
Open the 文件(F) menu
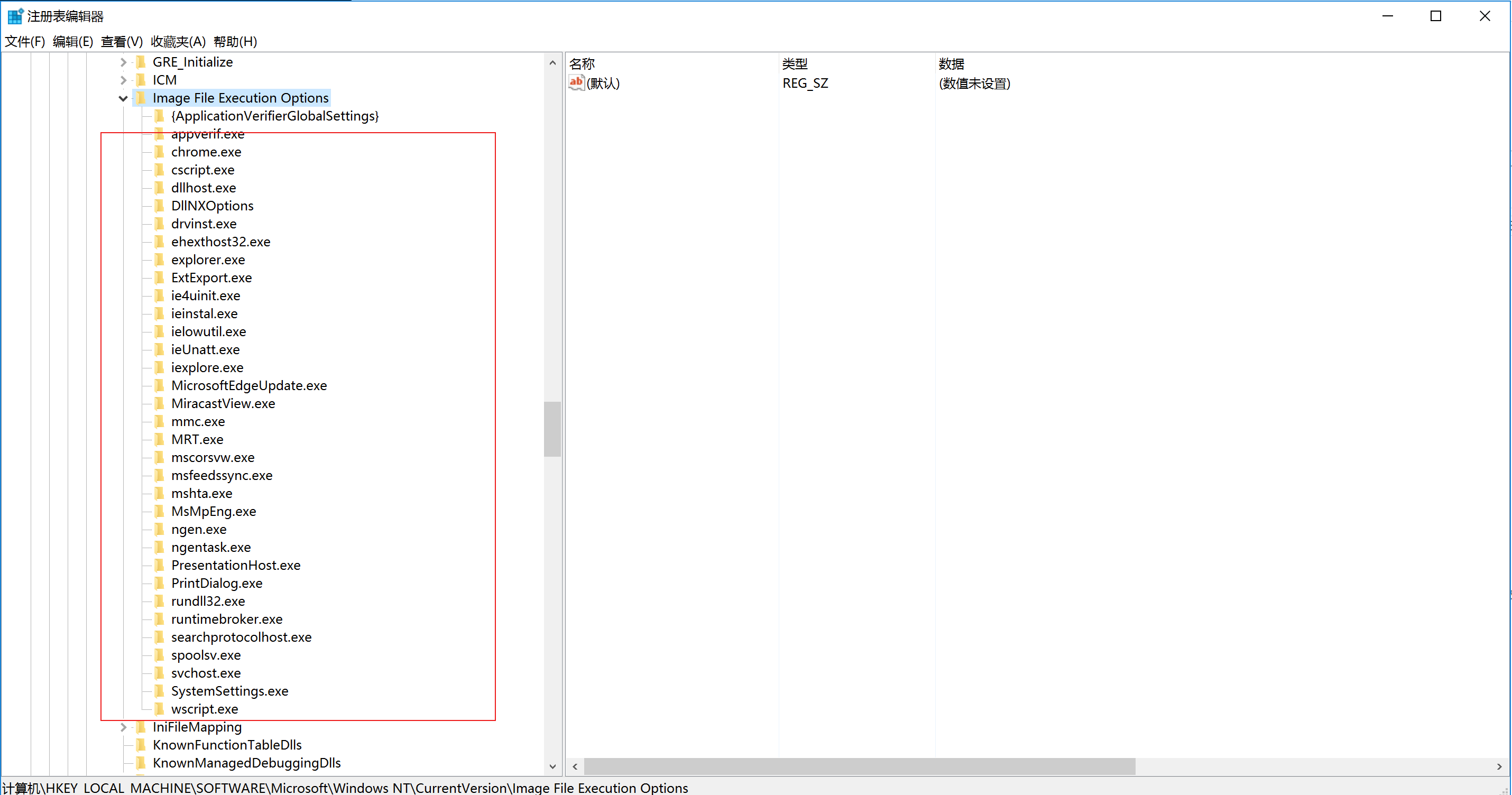pyautogui.click(x=25, y=42)
